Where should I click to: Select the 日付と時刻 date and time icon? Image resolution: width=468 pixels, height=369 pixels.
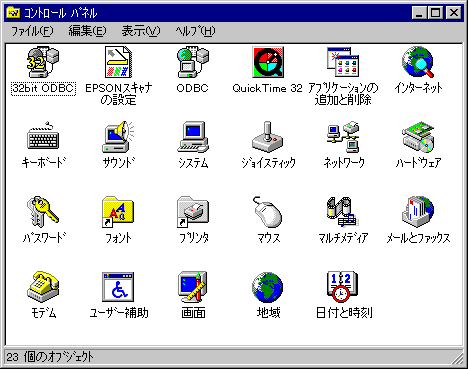[343, 287]
